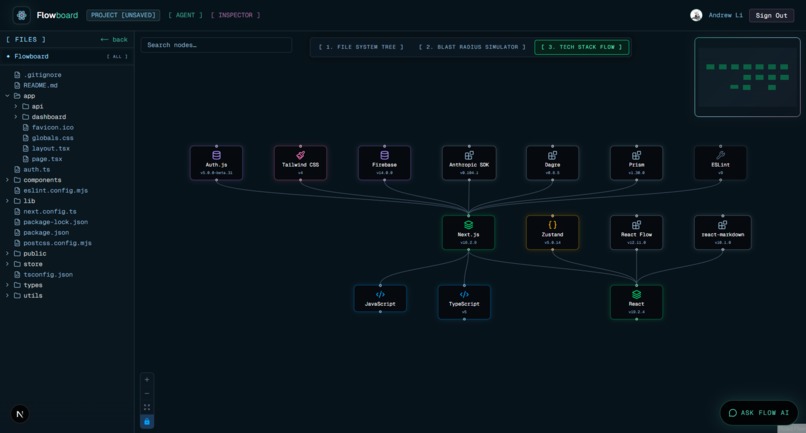This screenshot has height=433, width=806.
Task: Select the Flowboard root entry
Action: [31, 57]
